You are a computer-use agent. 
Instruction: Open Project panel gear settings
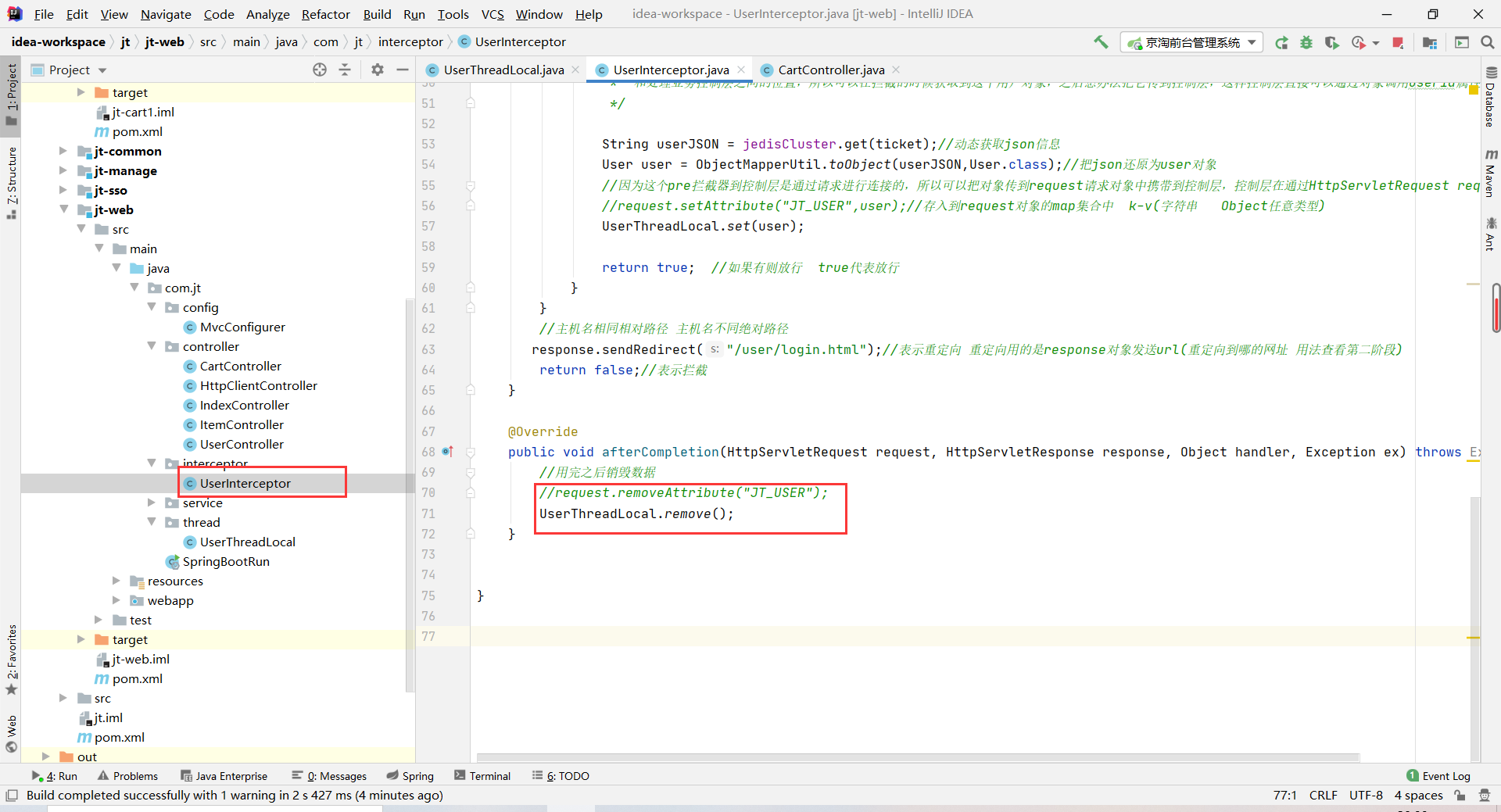[x=378, y=70]
